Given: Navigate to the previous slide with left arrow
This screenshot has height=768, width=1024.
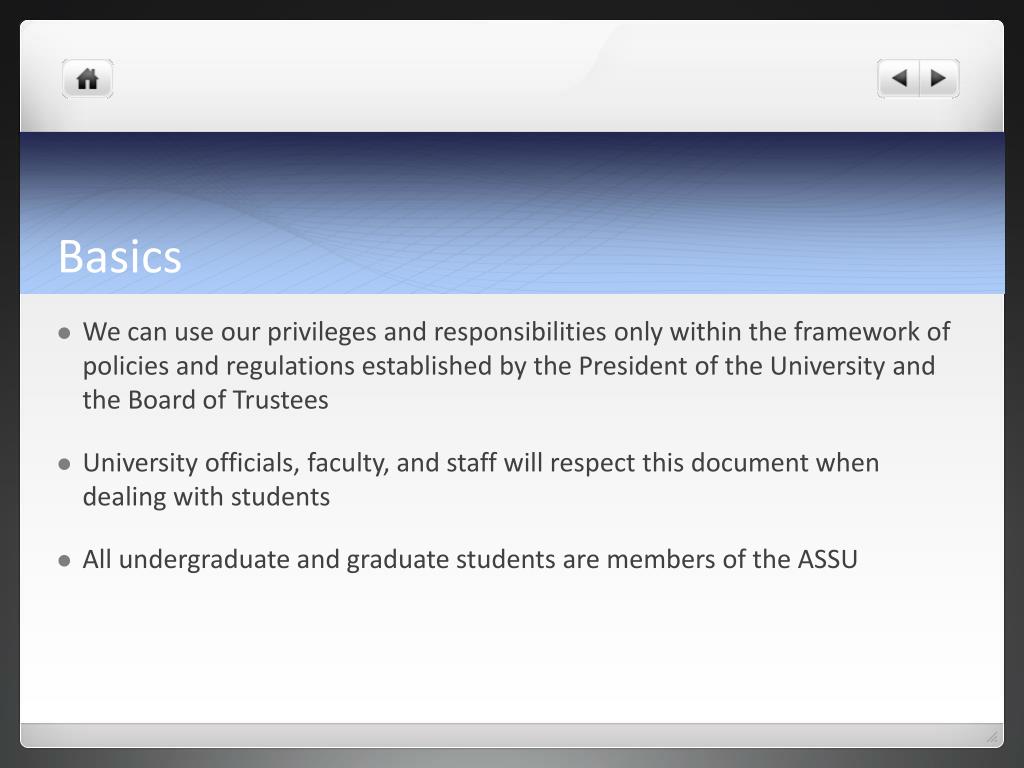Looking at the screenshot, I should (899, 78).
